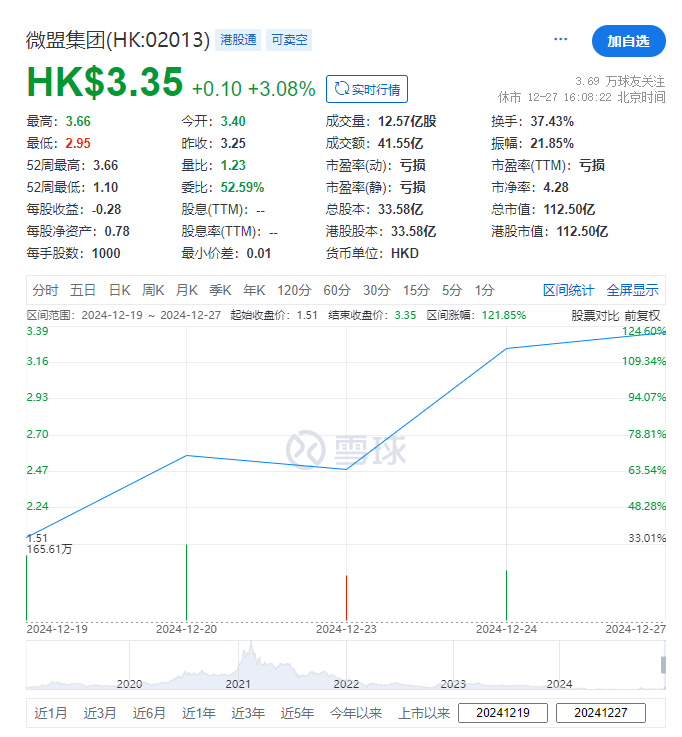Switch to the 分时 chart tab
Image resolution: width=682 pixels, height=737 pixels.
point(45,290)
